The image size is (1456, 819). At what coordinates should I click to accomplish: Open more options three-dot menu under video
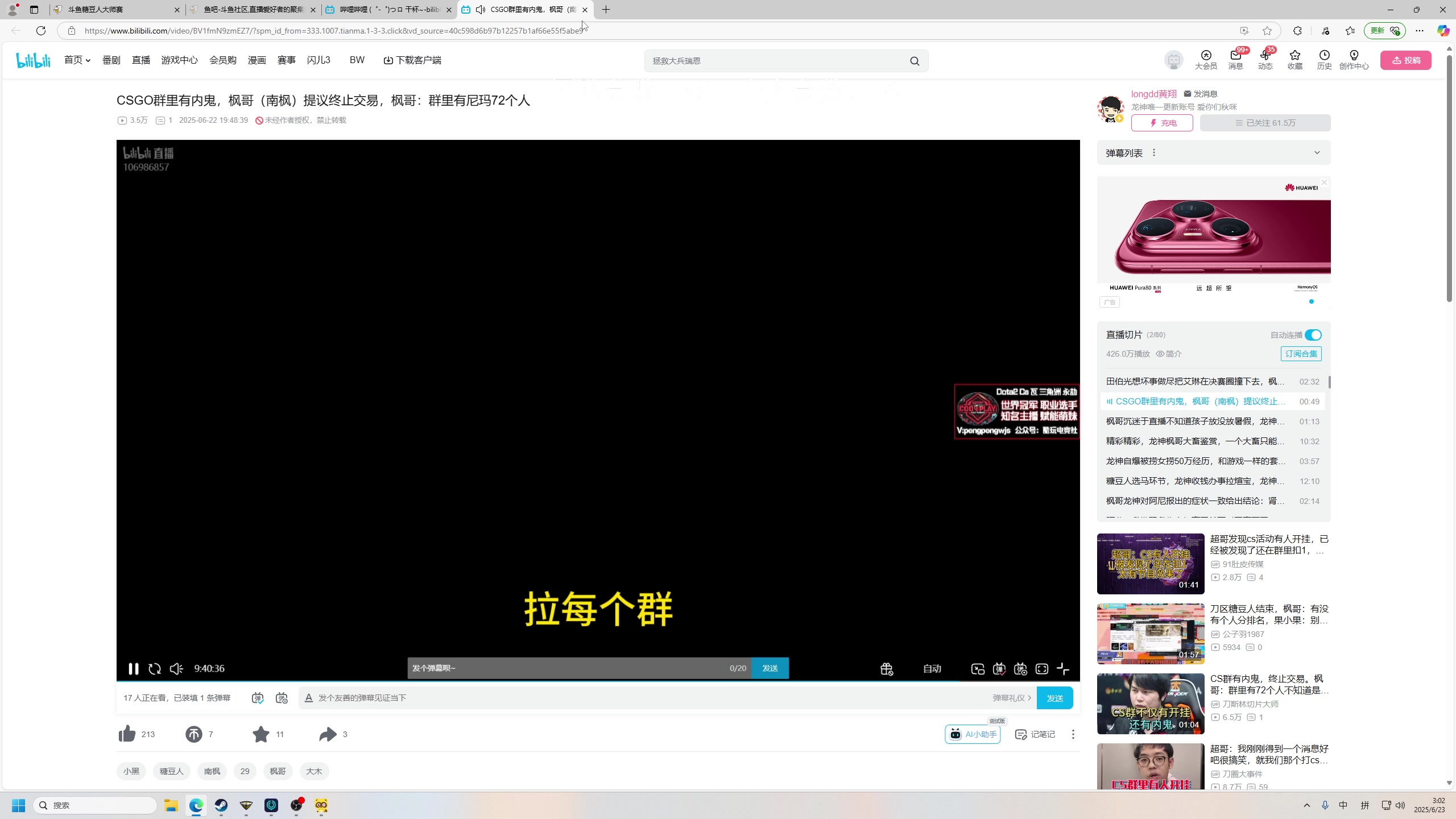(1073, 734)
